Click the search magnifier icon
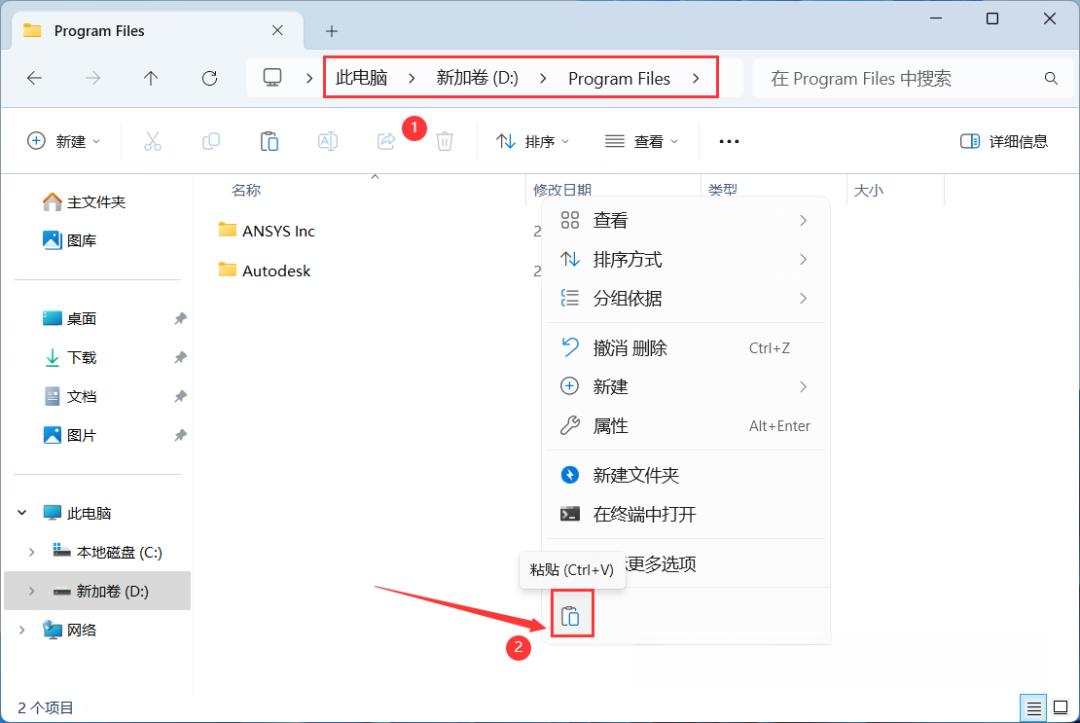1080x723 pixels. (1050, 78)
